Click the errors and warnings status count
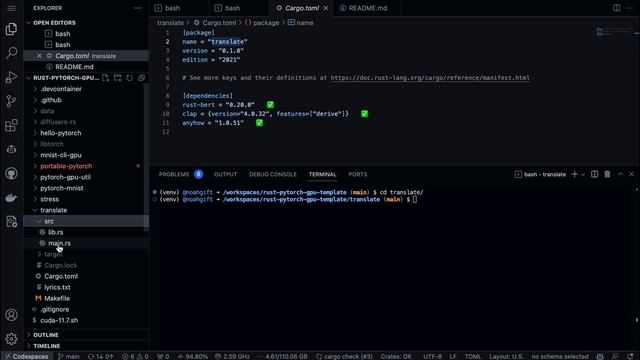This screenshot has height=360, width=640. (136, 356)
